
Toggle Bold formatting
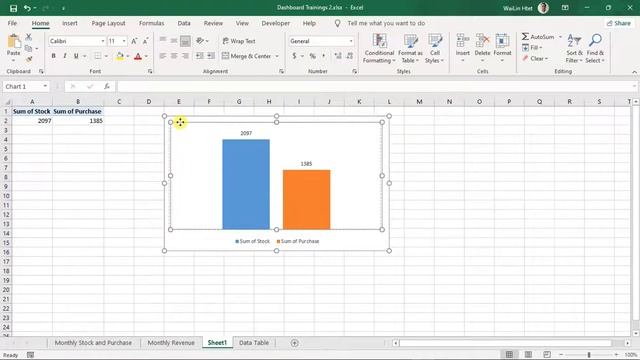[x=53, y=56]
